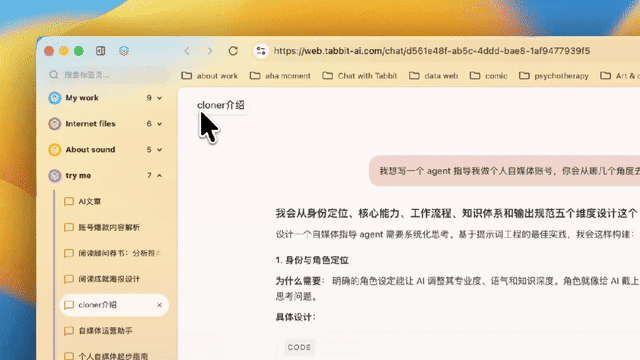
Task: Click the About sound group icon
Action: tap(54, 150)
